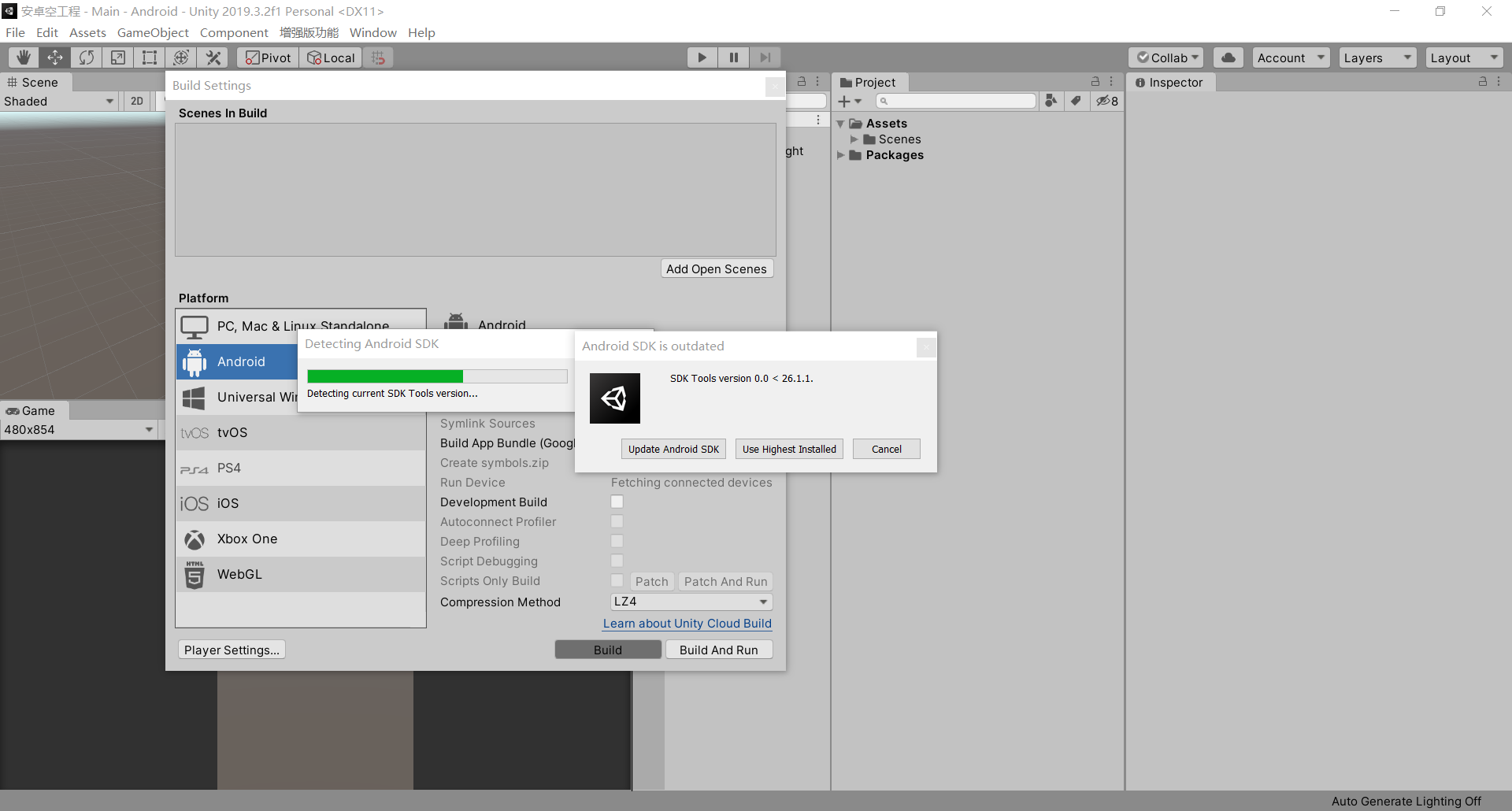Open the Account dropdown
Screen dimensions: 1512x811
coord(1291,57)
